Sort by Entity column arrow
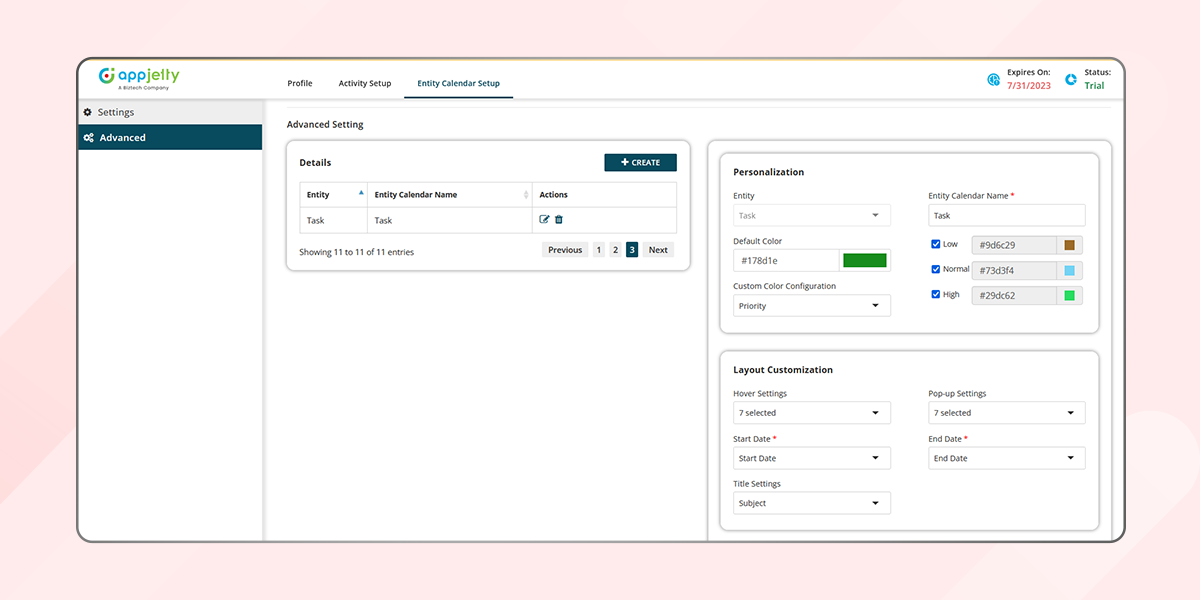The image size is (1200, 600). (x=361, y=192)
